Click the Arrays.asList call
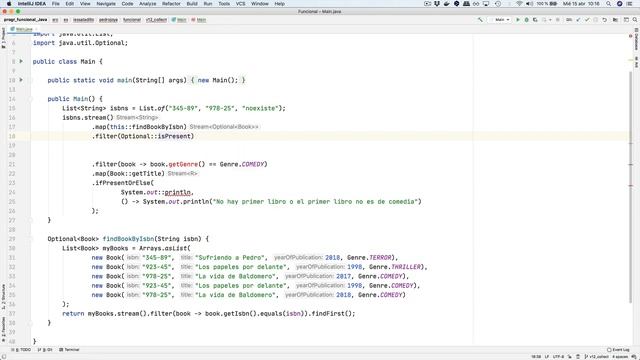The height and width of the screenshot is (360, 640). click(x=163, y=248)
